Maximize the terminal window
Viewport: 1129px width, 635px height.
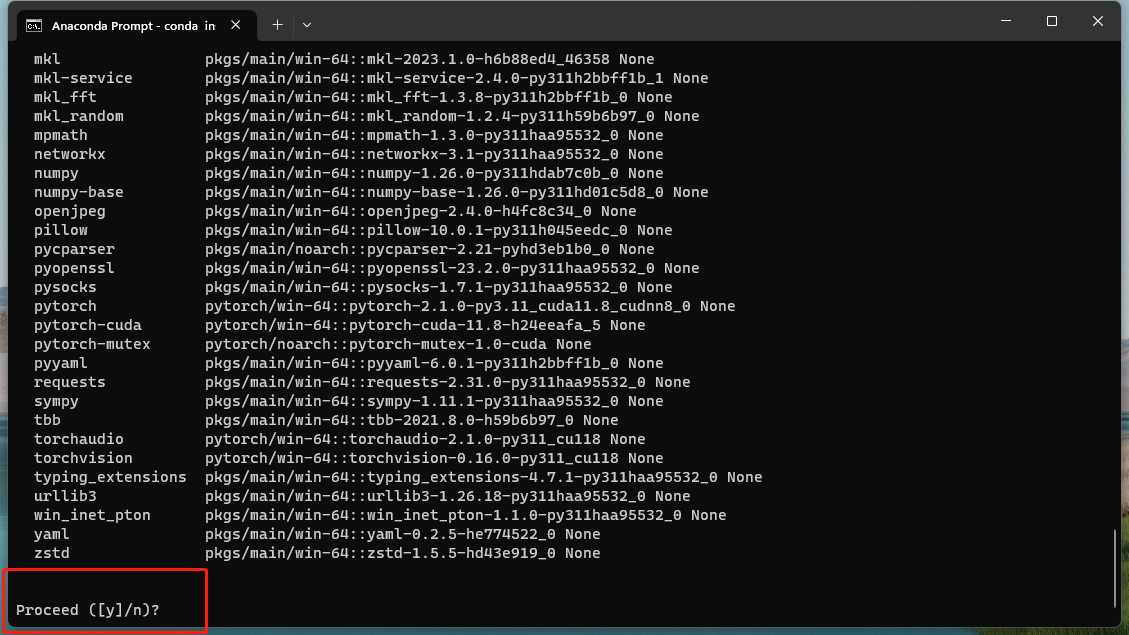[1052, 22]
